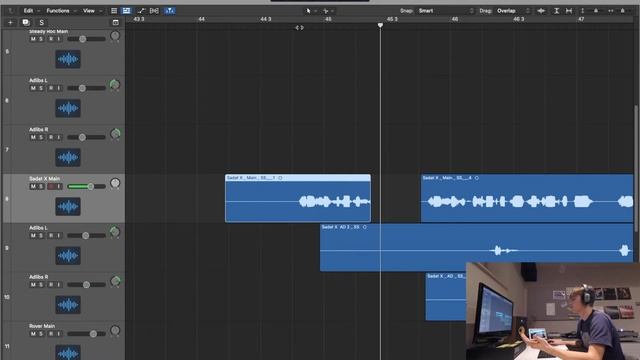Open the track header configuration icon
The width and height of the screenshot is (640, 360).
tap(116, 22)
